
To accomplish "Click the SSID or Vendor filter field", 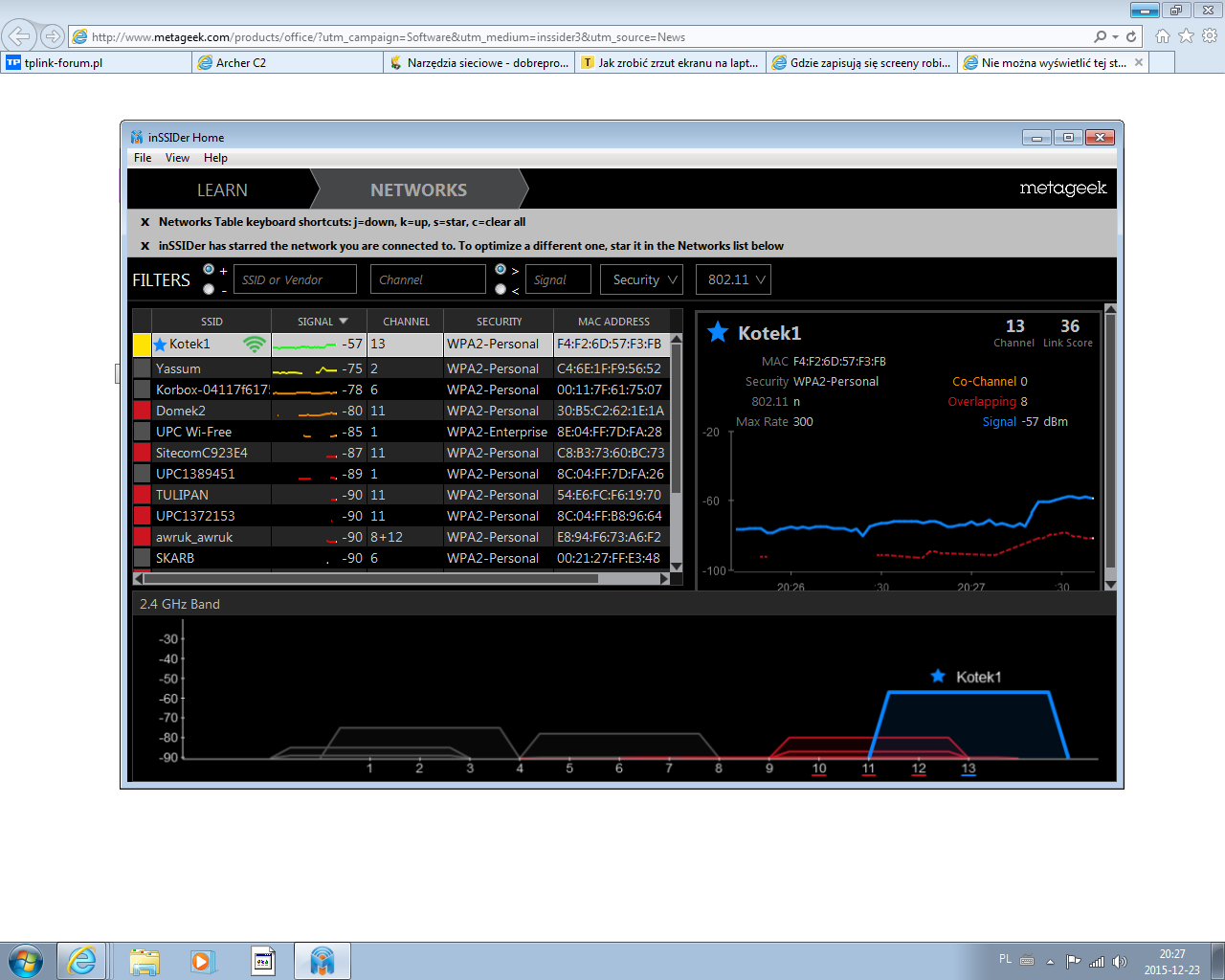I will click(295, 279).
